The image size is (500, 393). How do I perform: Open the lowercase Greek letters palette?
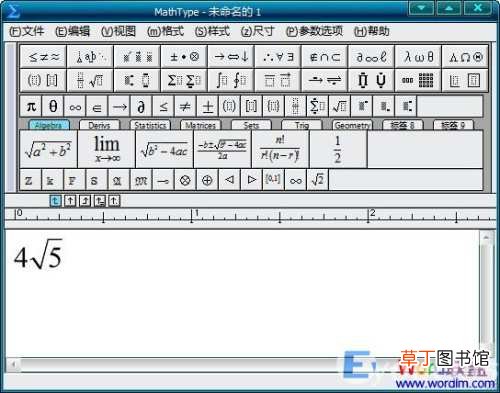click(418, 57)
